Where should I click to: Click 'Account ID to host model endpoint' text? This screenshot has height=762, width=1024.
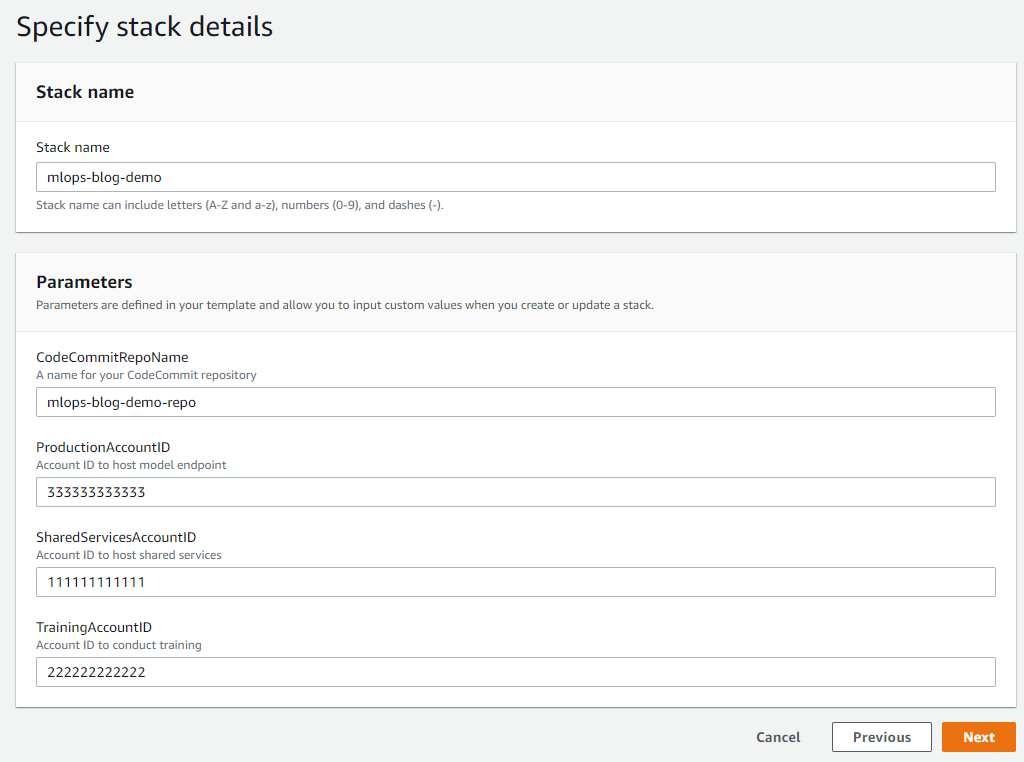pyautogui.click(x=131, y=465)
